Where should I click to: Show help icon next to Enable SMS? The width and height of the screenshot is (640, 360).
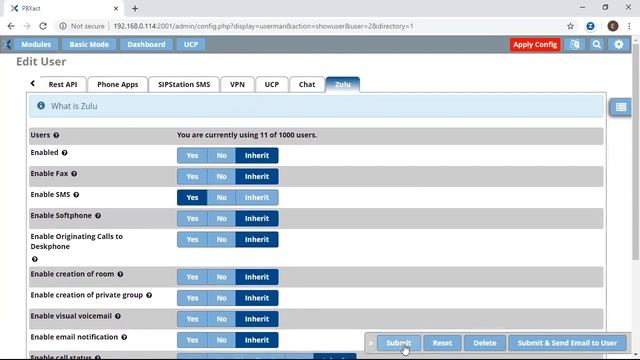coord(76,195)
